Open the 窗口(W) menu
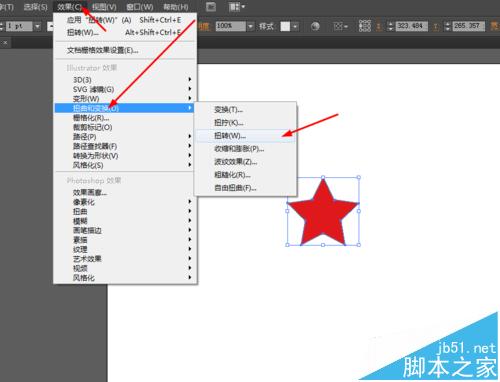 (x=140, y=7)
